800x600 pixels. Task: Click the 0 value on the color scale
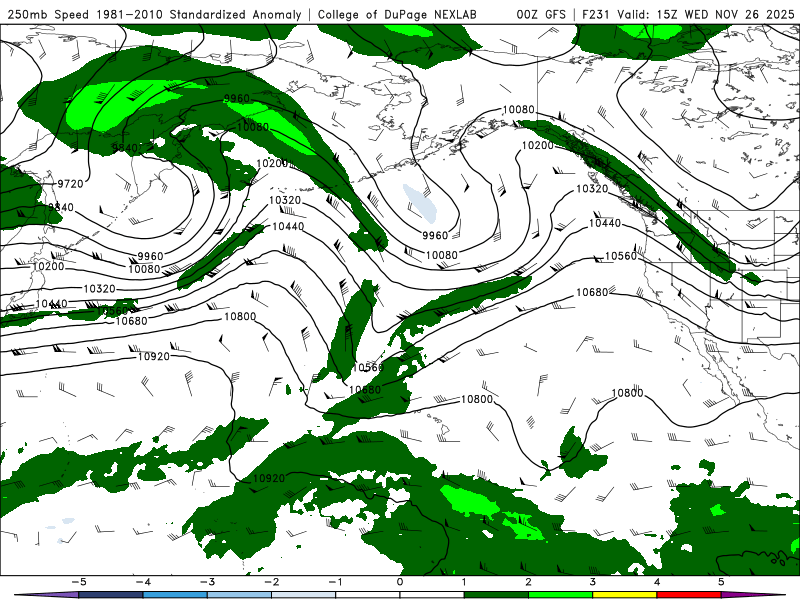point(400,582)
